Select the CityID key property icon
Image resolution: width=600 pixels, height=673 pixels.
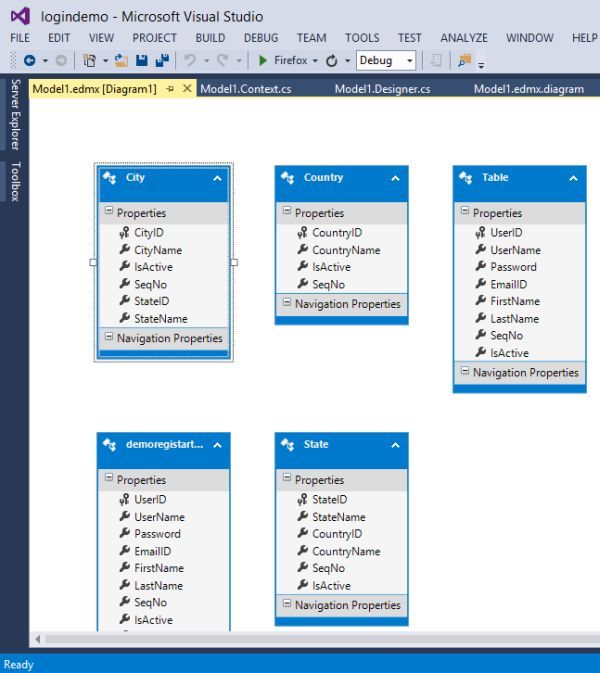(x=124, y=233)
